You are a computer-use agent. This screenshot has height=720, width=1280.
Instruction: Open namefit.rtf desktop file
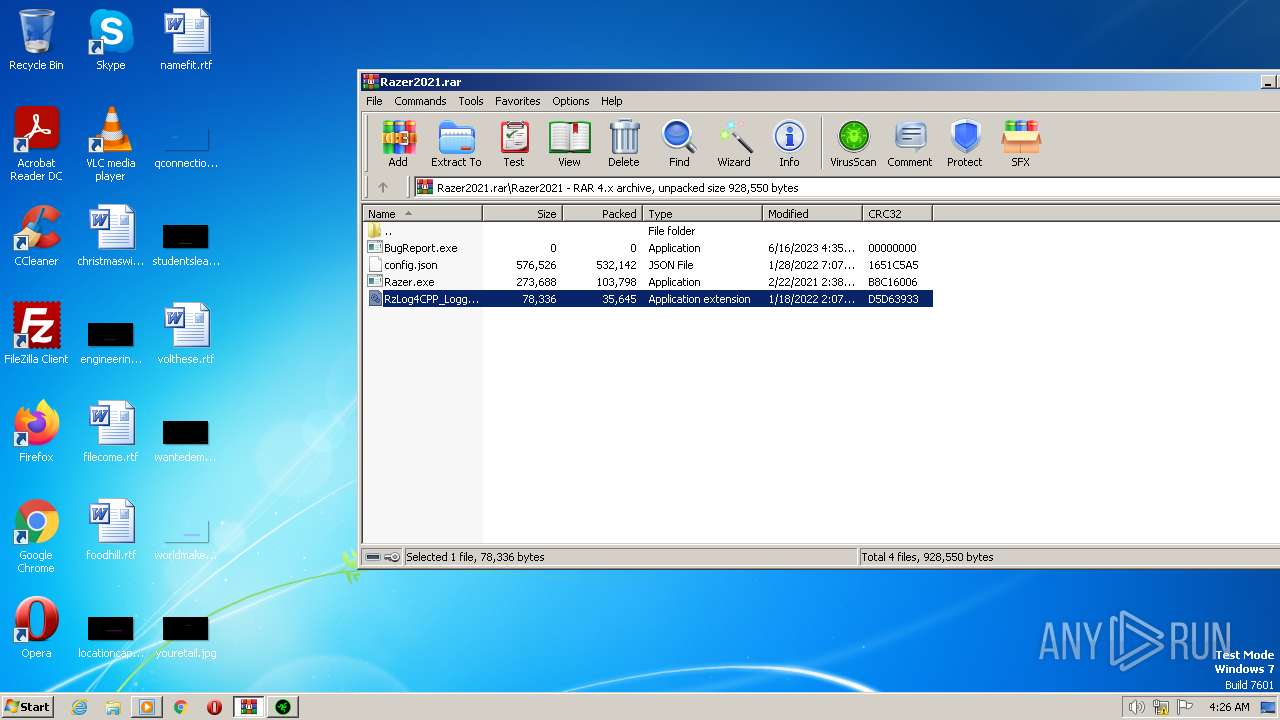(x=186, y=40)
